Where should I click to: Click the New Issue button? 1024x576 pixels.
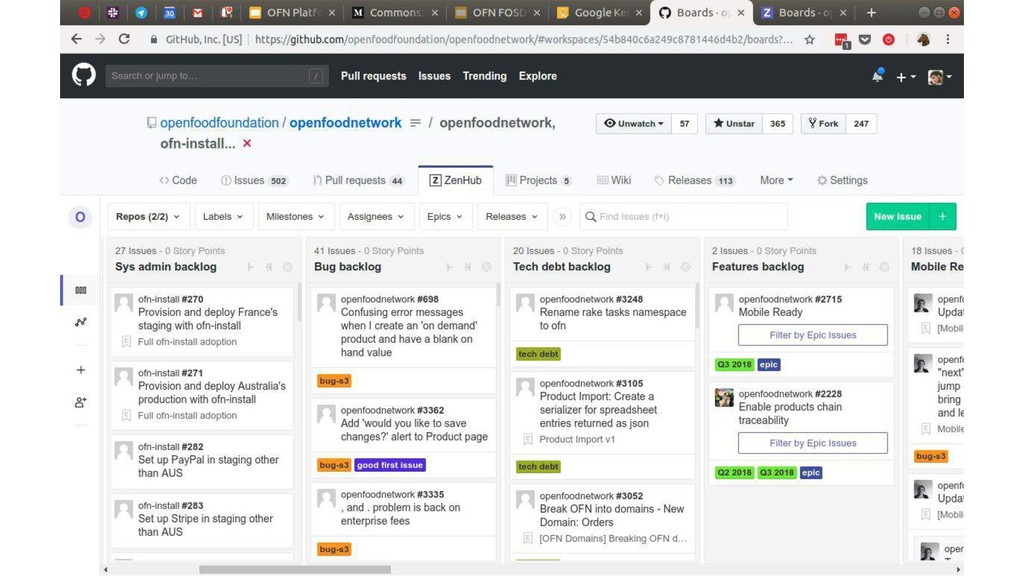(x=898, y=217)
